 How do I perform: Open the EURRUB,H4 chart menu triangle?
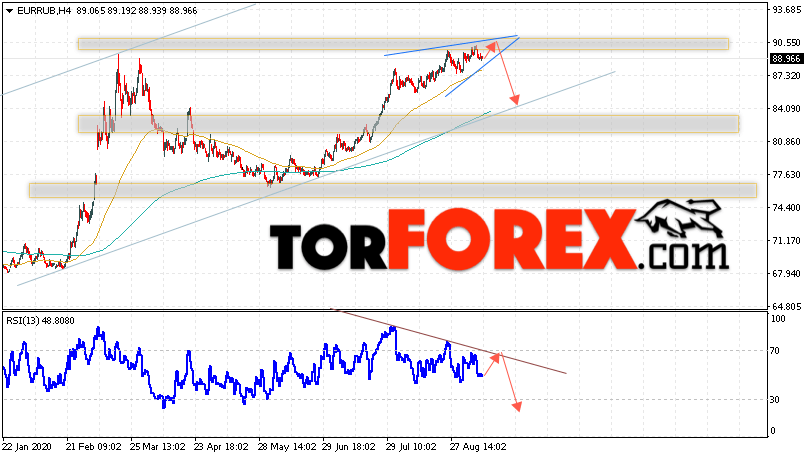click(x=10, y=11)
